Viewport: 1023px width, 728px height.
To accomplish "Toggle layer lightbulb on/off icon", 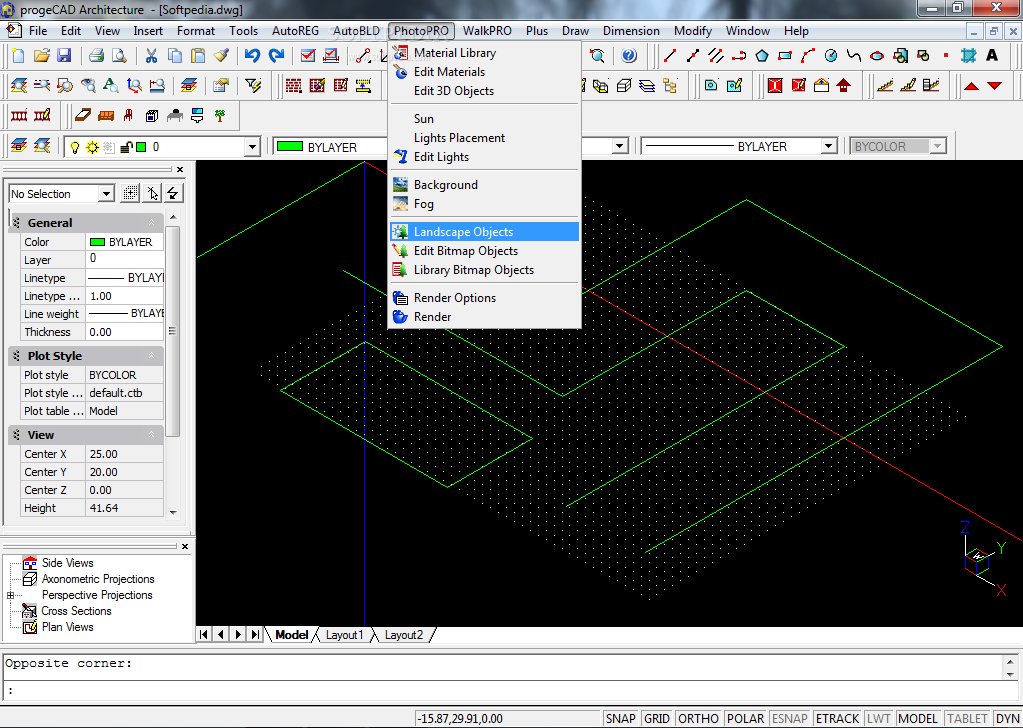I will coord(75,147).
